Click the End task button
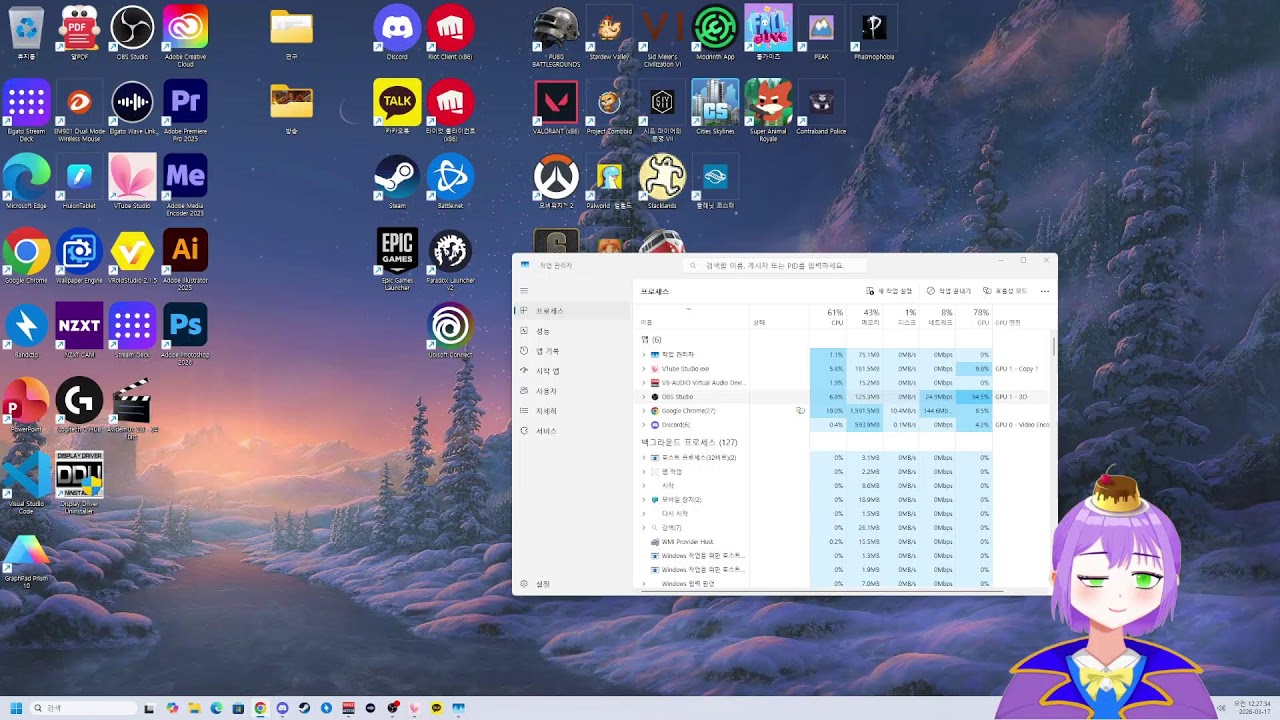1280x720 pixels. pyautogui.click(x=949, y=291)
